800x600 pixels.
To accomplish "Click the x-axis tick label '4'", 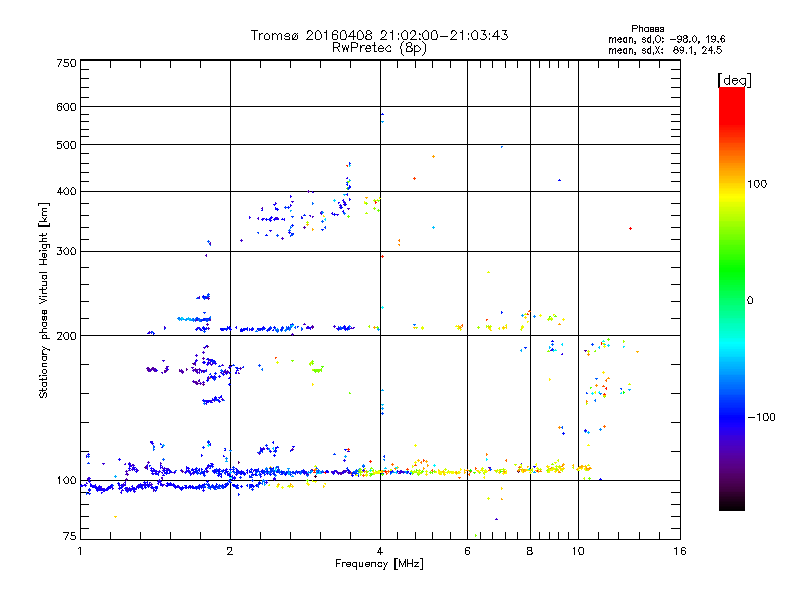I will pyautogui.click(x=380, y=551).
